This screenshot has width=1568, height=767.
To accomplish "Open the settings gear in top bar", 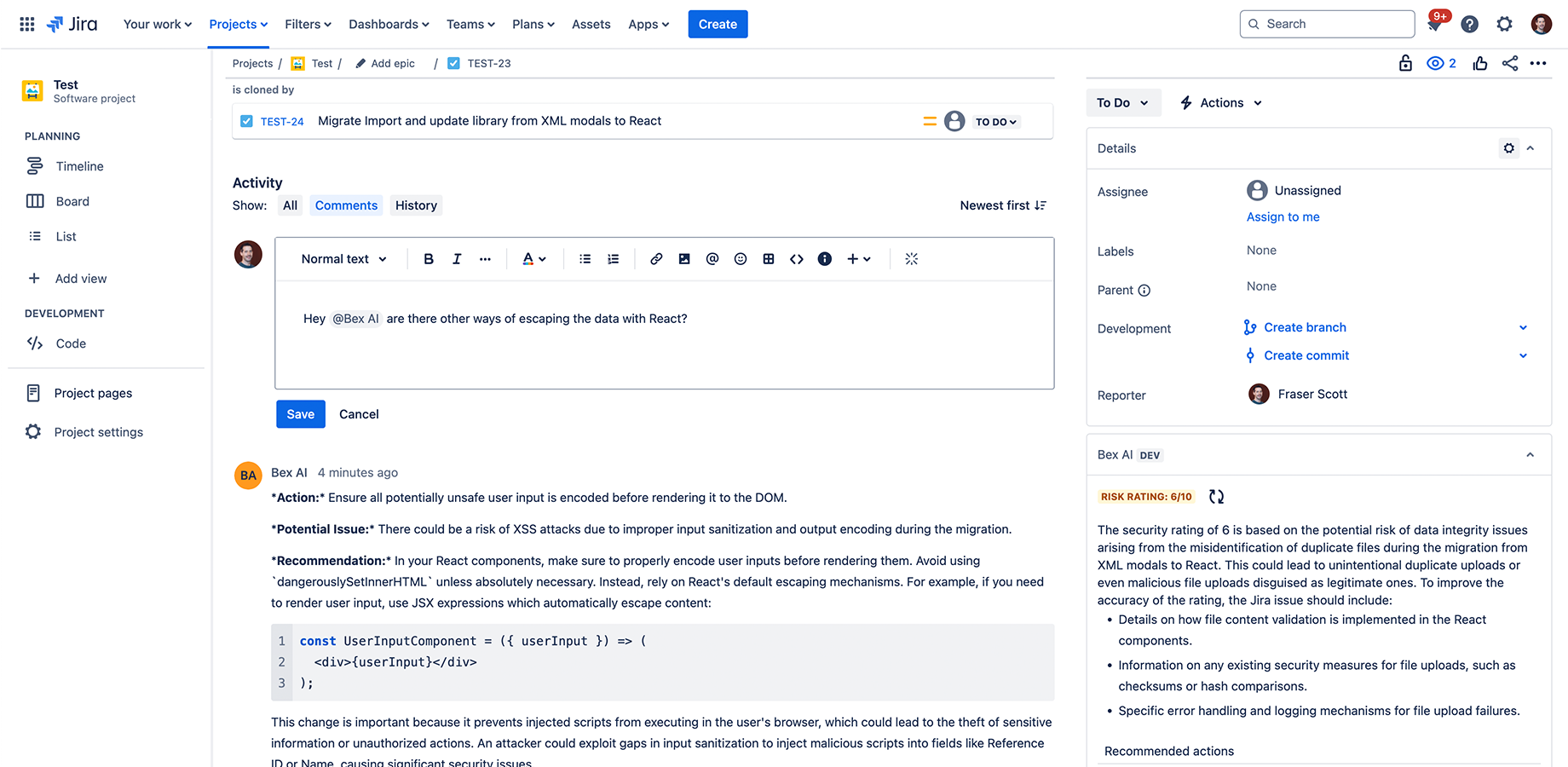I will pos(1505,24).
